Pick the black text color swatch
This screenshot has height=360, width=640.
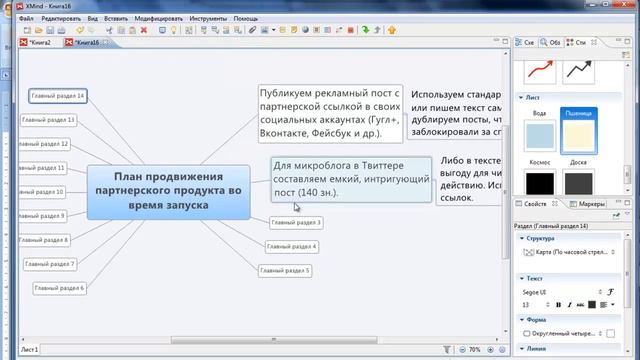(592, 305)
